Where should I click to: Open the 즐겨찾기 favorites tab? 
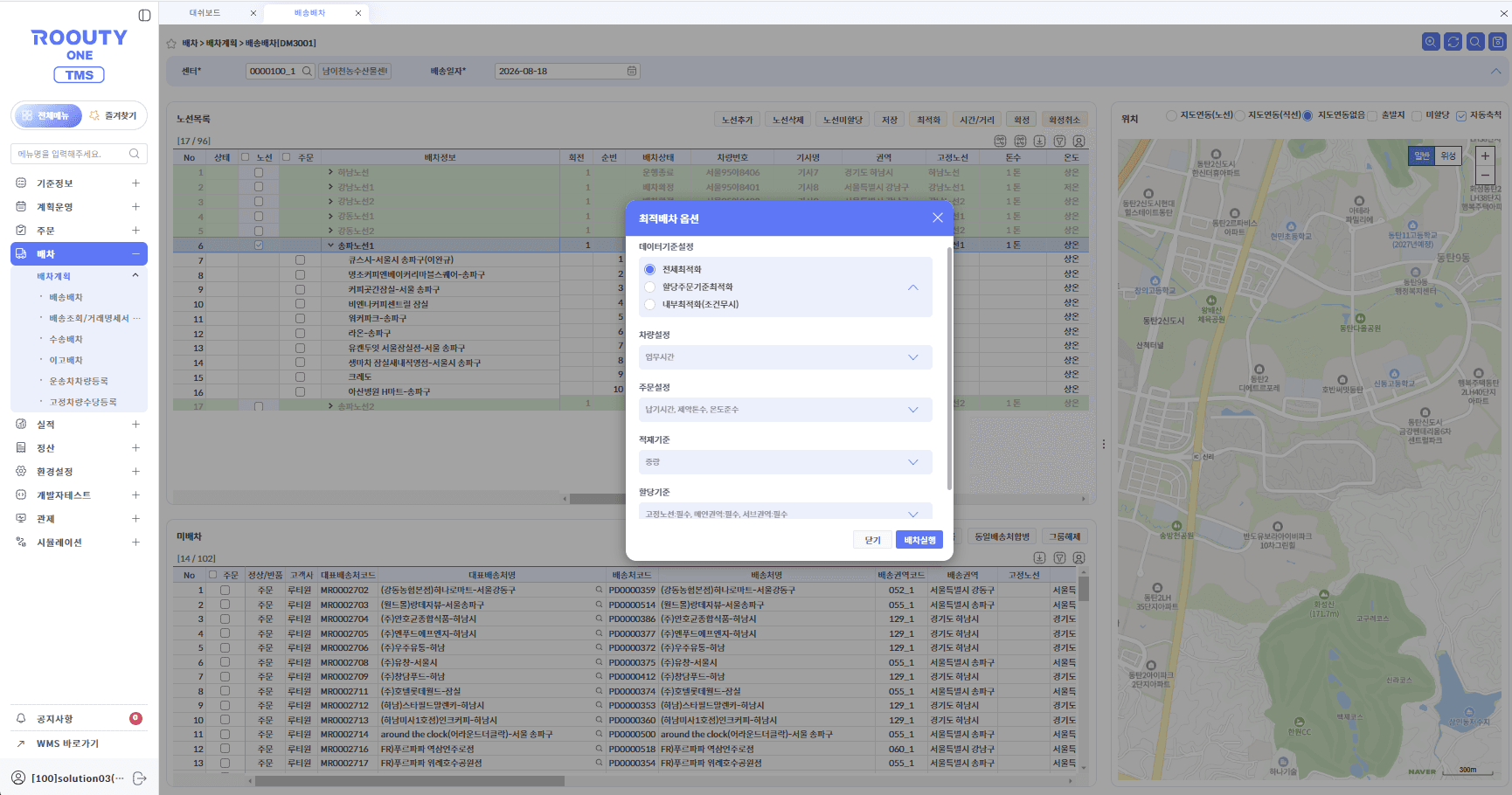[x=114, y=115]
